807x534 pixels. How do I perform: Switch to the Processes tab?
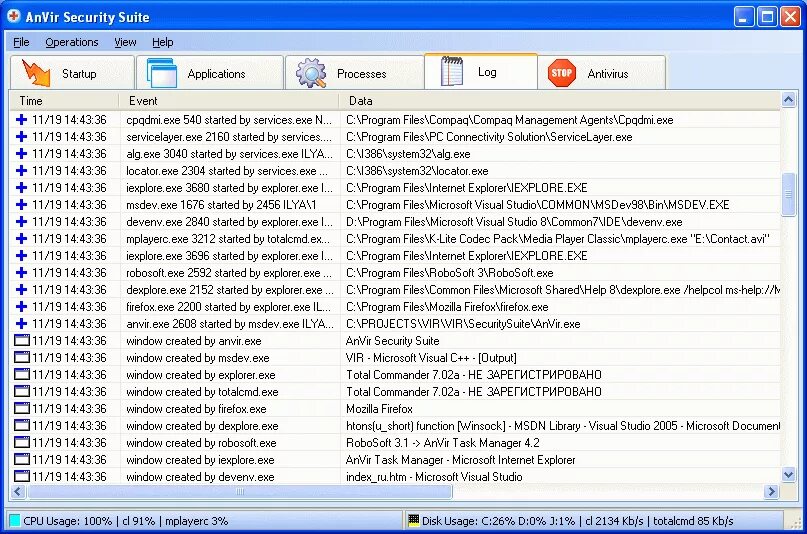(354, 73)
